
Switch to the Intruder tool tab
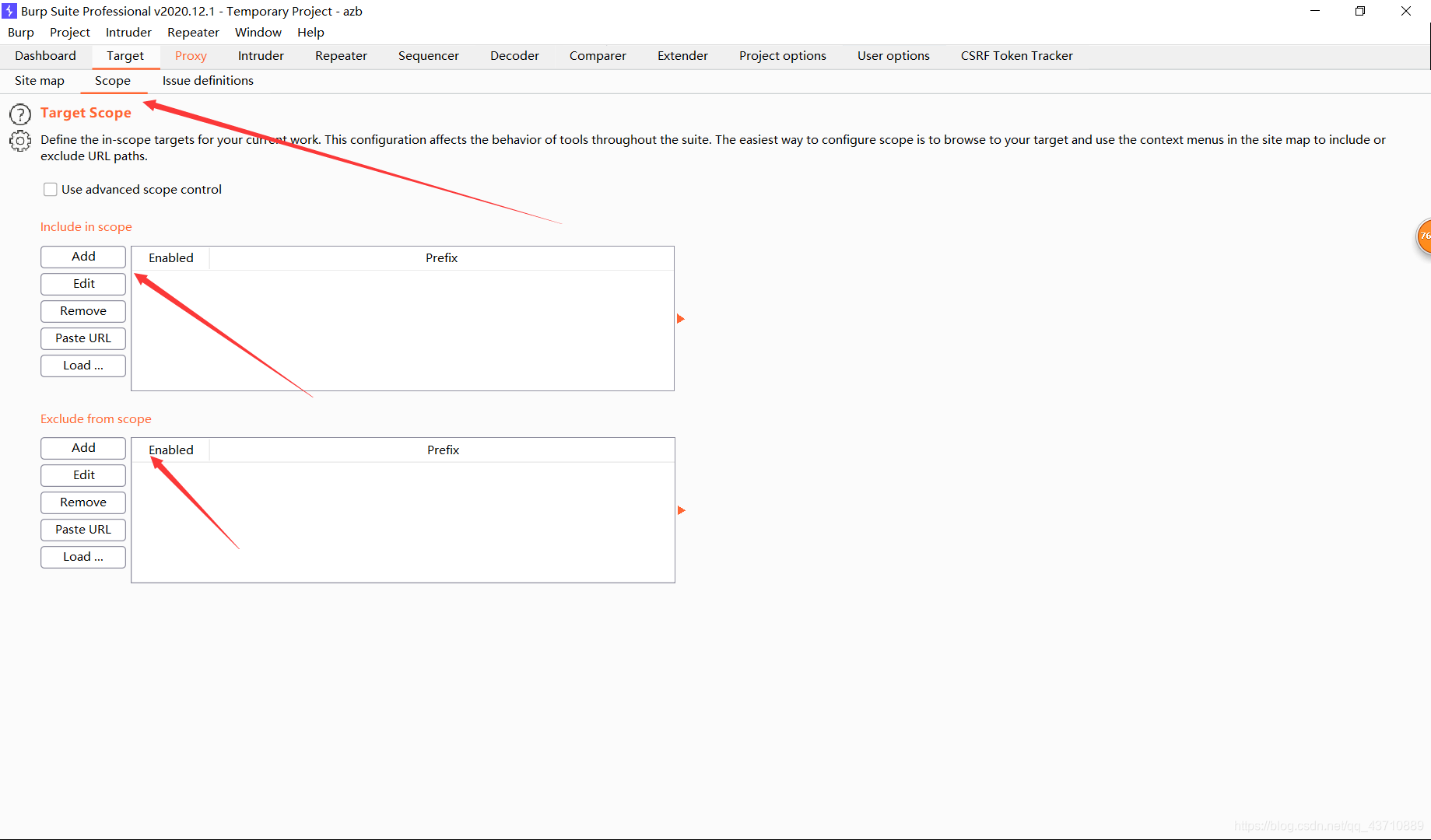click(x=261, y=56)
